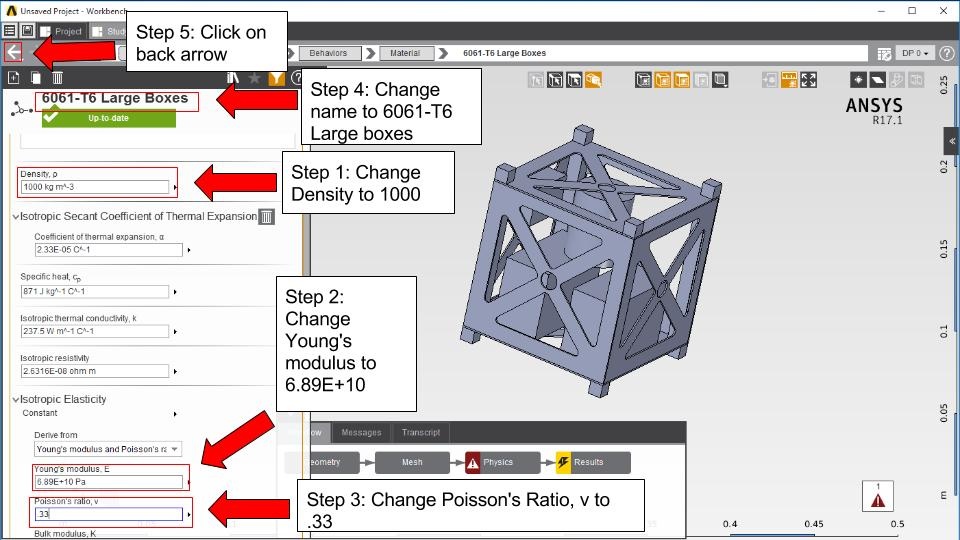
Task: Select the edge selection cube icon
Action: click(574, 80)
